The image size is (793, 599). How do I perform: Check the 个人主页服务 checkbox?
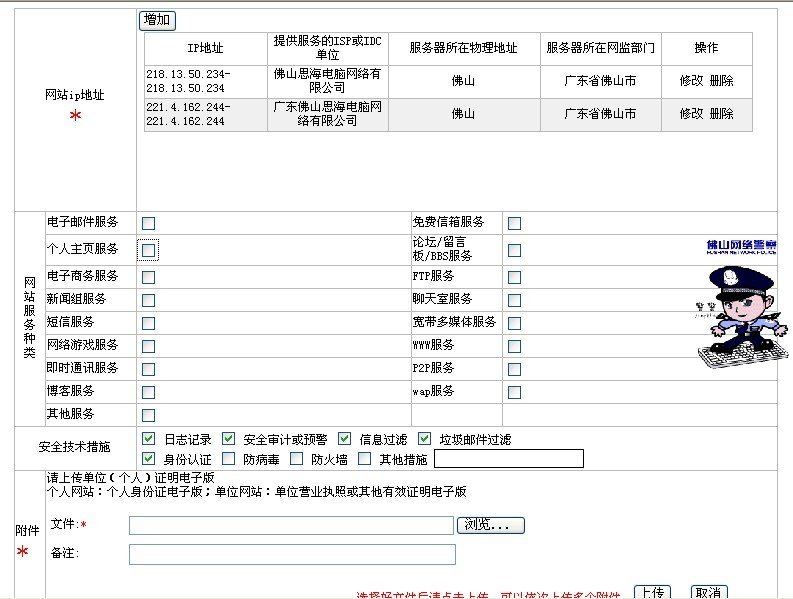click(148, 250)
